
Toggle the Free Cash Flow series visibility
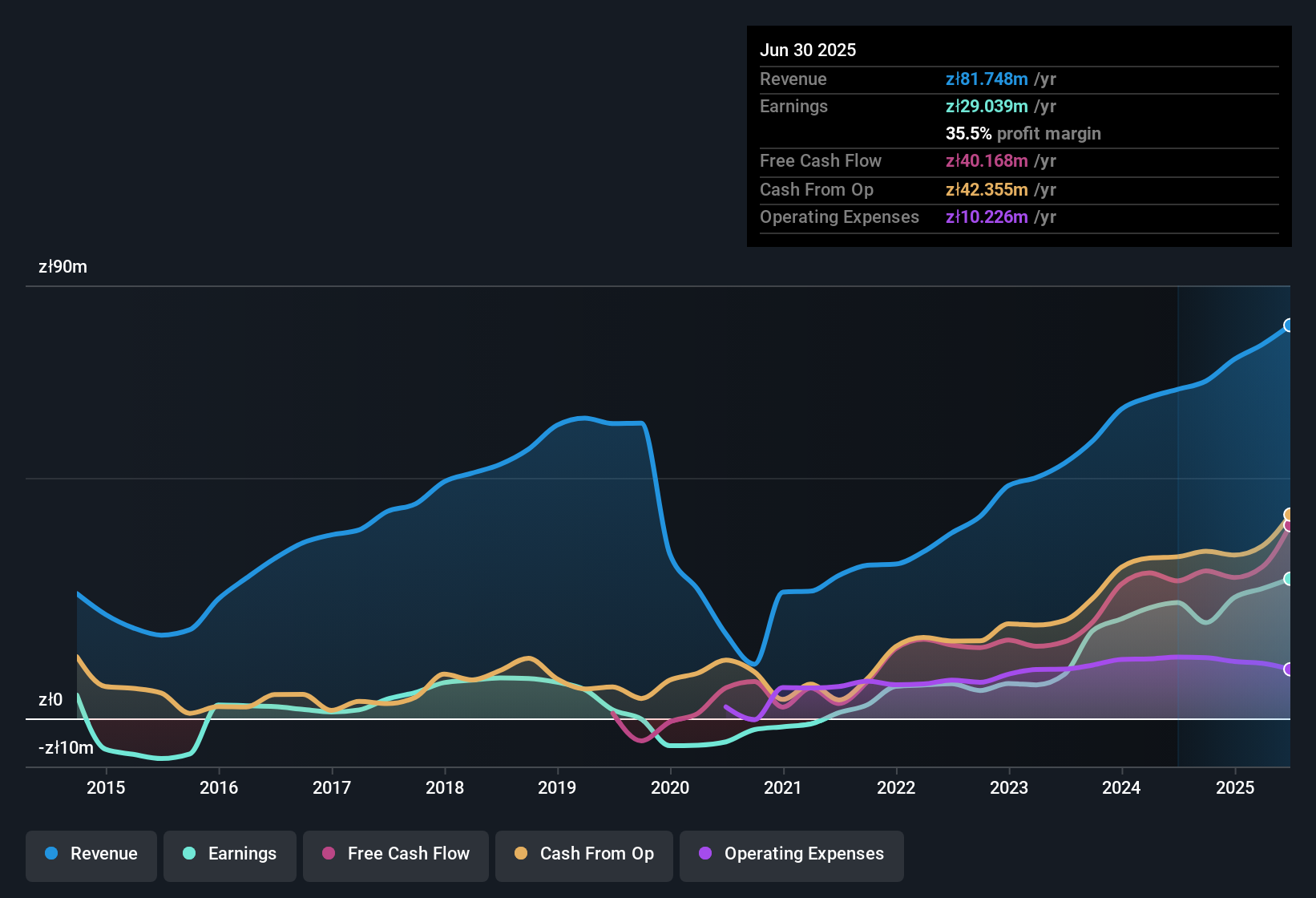pos(395,854)
